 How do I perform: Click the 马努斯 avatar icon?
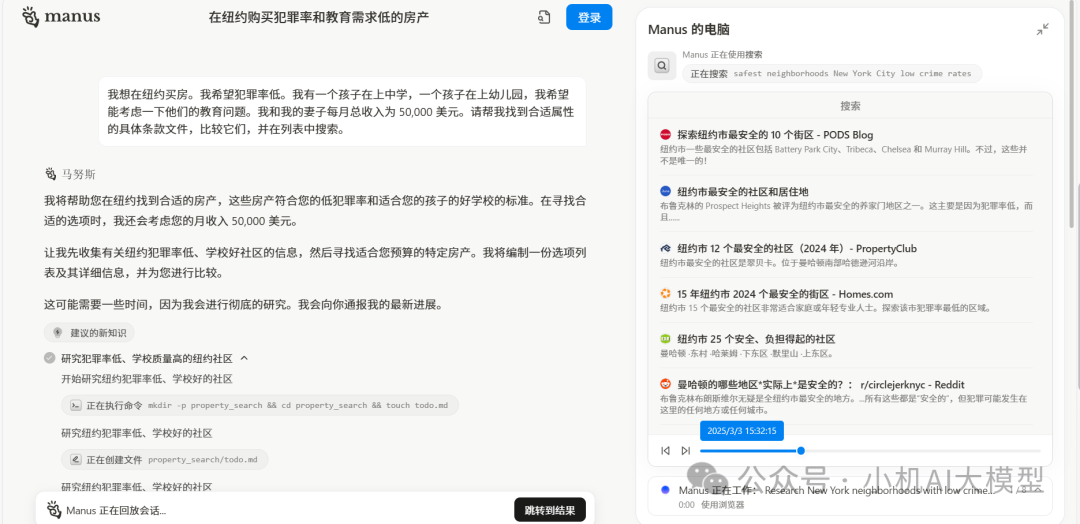pyautogui.click(x=50, y=174)
